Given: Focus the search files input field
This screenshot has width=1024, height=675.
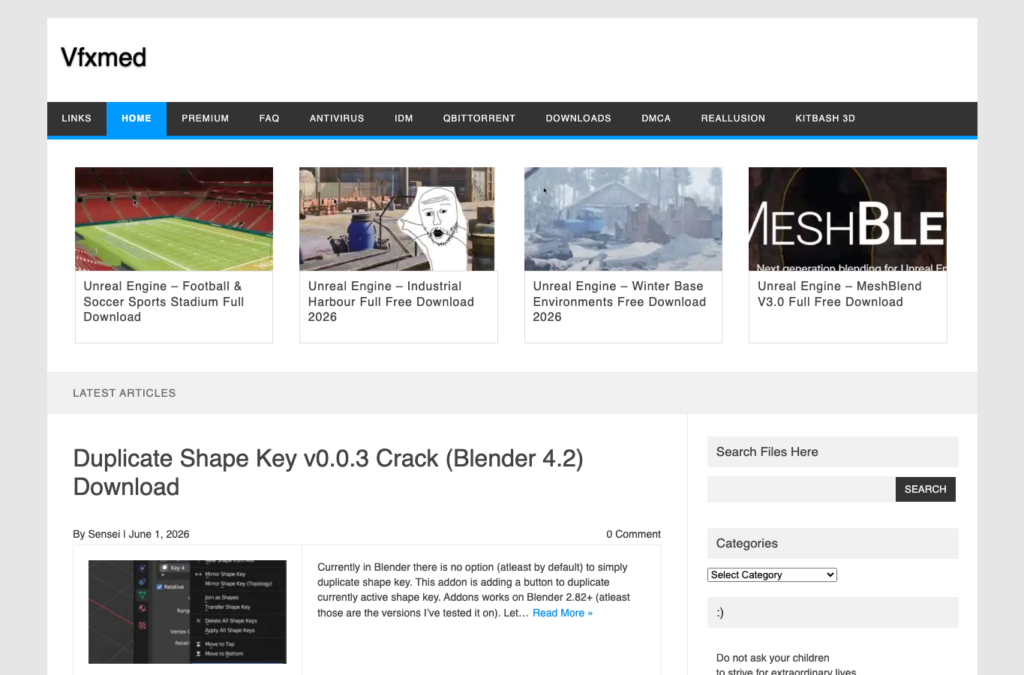Looking at the screenshot, I should 801,490.
